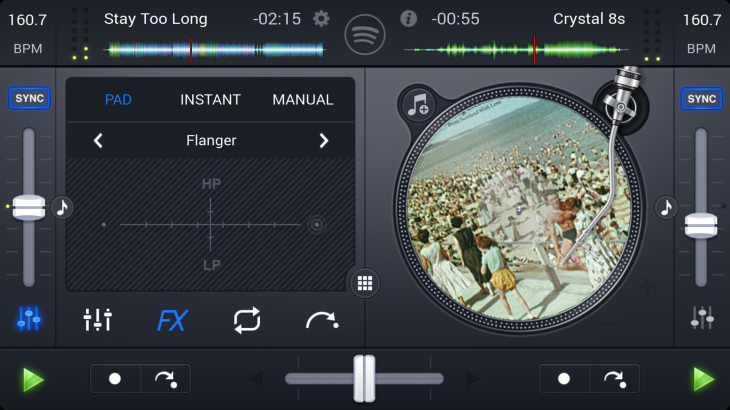Open track info icon for Crystal 8s

click(x=408, y=19)
